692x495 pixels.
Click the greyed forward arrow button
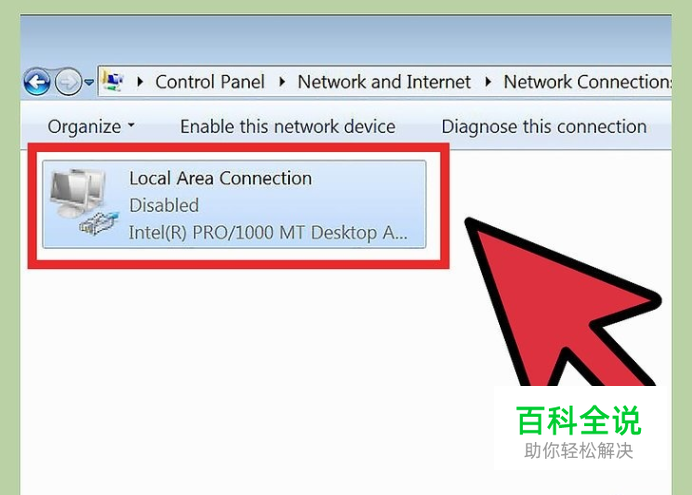point(68,82)
